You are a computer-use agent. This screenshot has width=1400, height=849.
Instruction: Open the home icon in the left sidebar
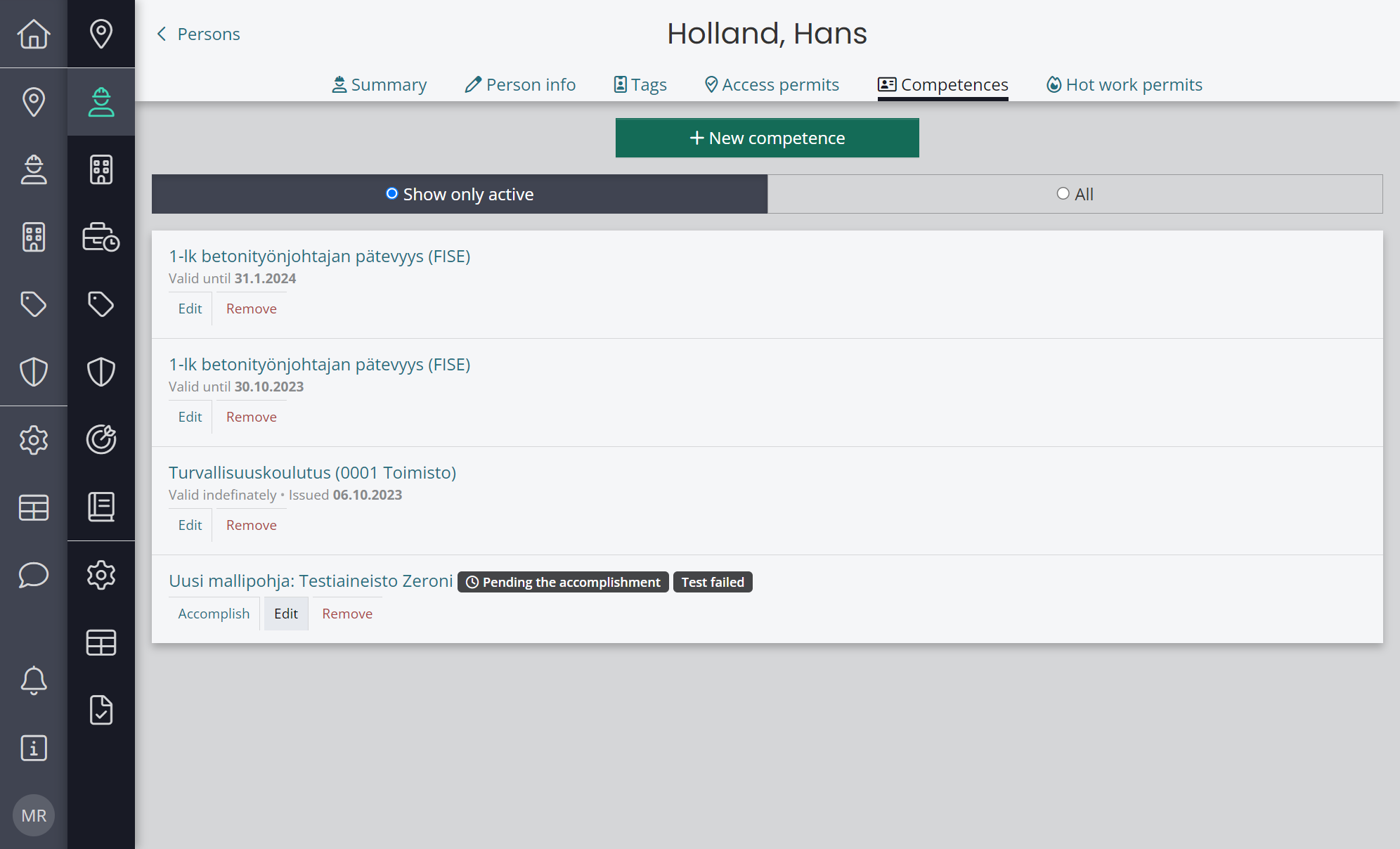34,34
